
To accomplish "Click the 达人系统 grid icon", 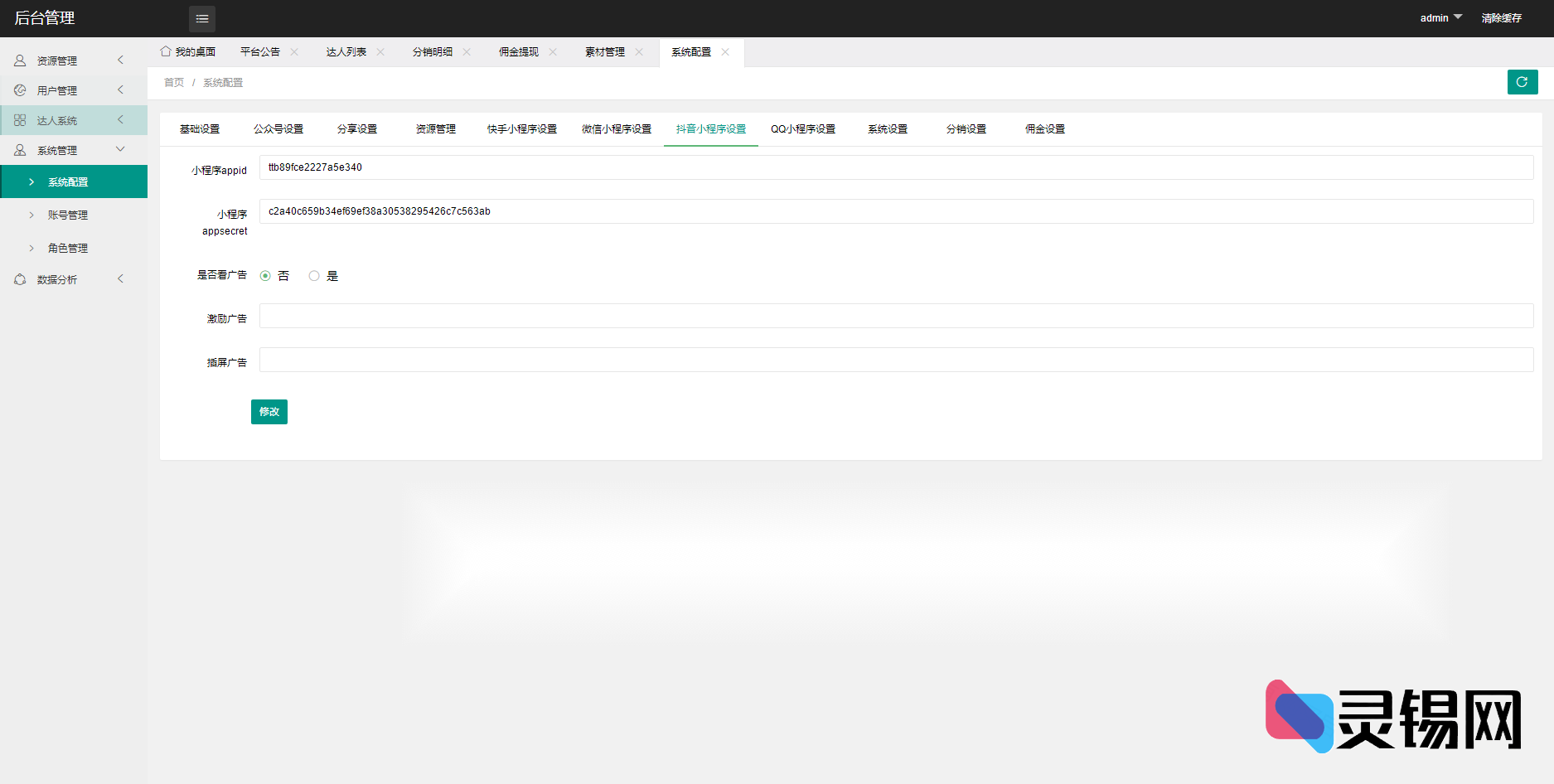I will coord(20,120).
